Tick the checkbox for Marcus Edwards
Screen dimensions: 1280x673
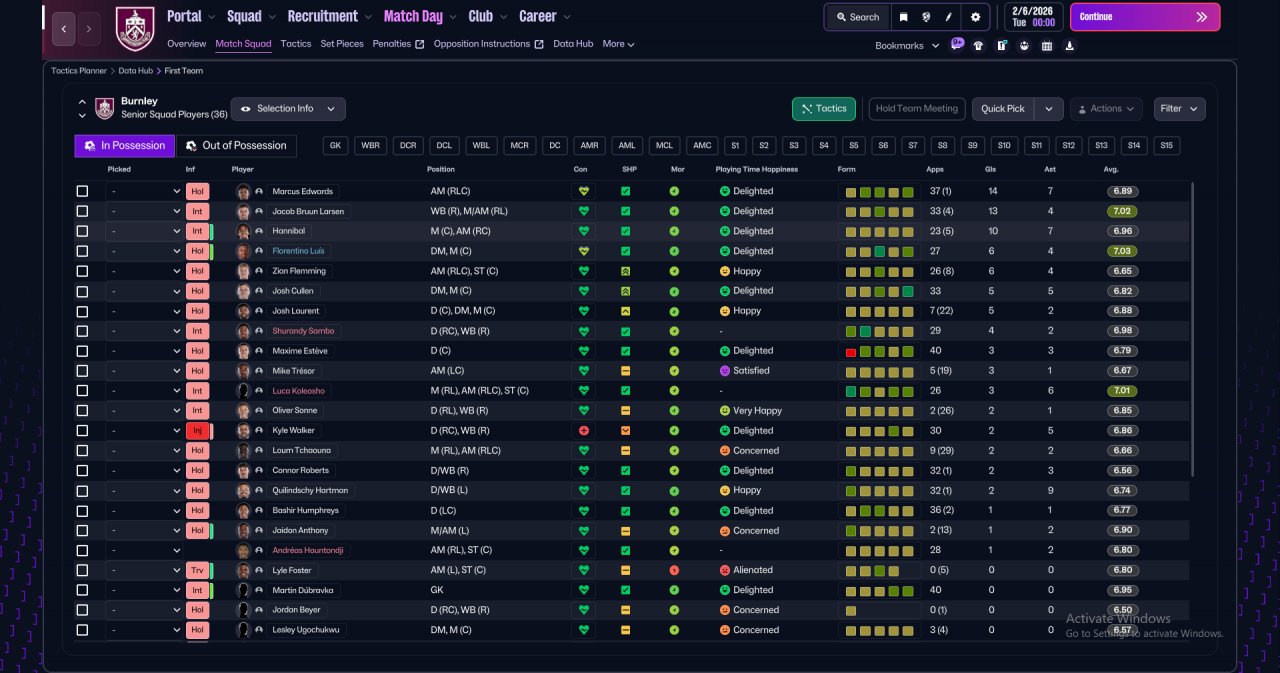[82, 191]
